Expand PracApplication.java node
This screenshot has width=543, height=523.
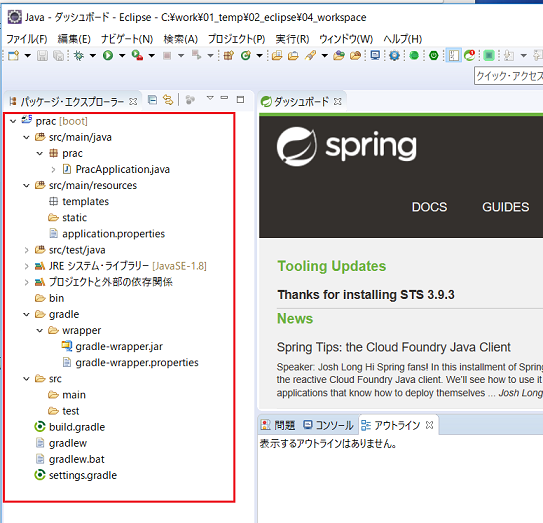[53, 170]
